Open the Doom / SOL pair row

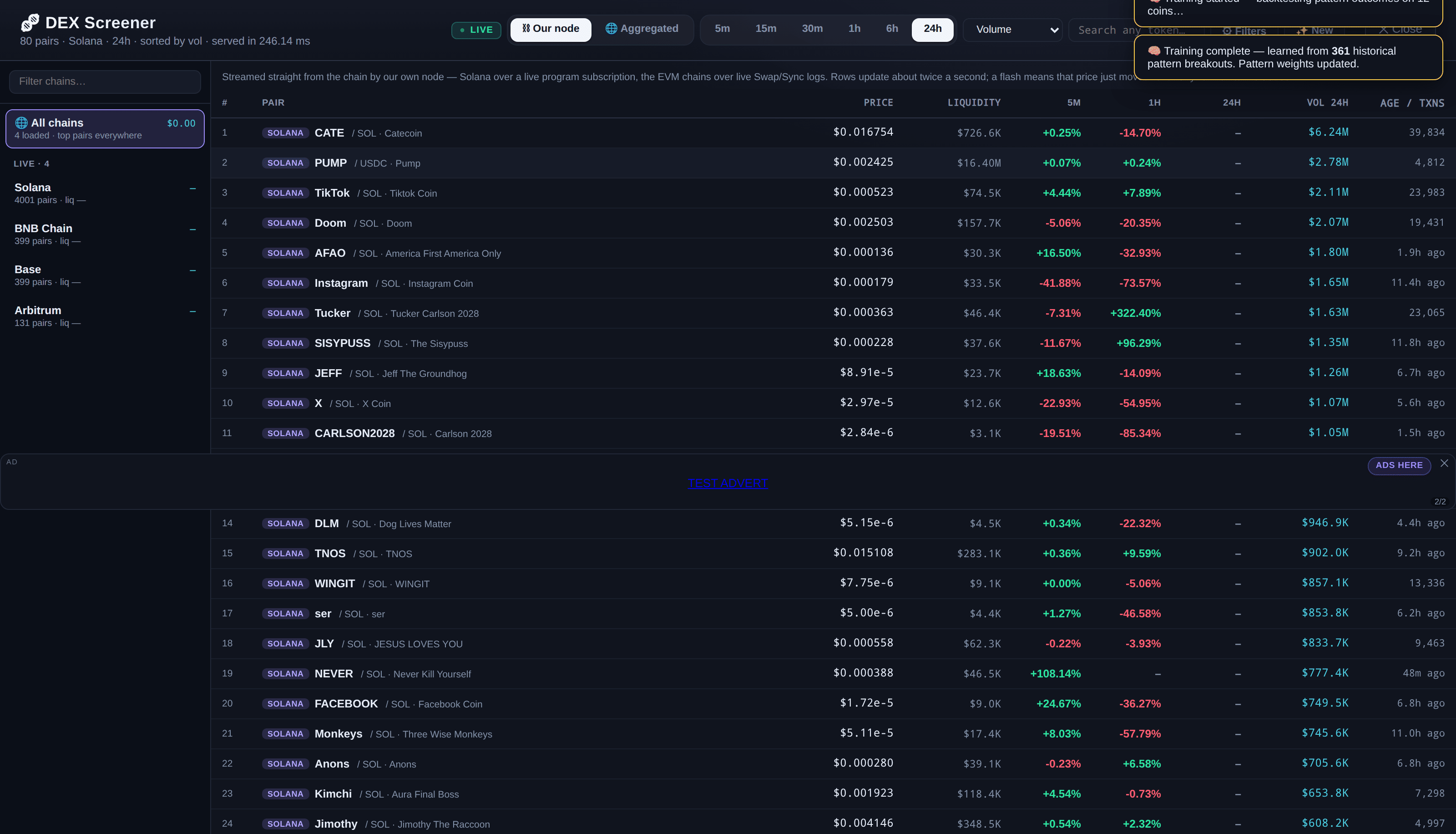point(833,223)
